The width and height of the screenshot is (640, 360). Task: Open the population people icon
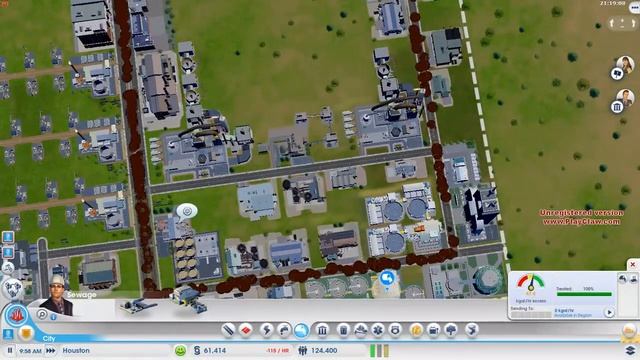tap(302, 350)
